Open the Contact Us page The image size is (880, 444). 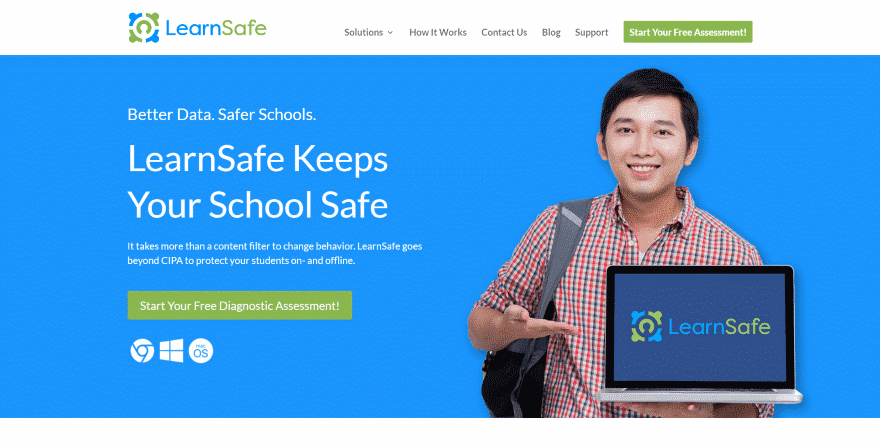[x=504, y=33]
